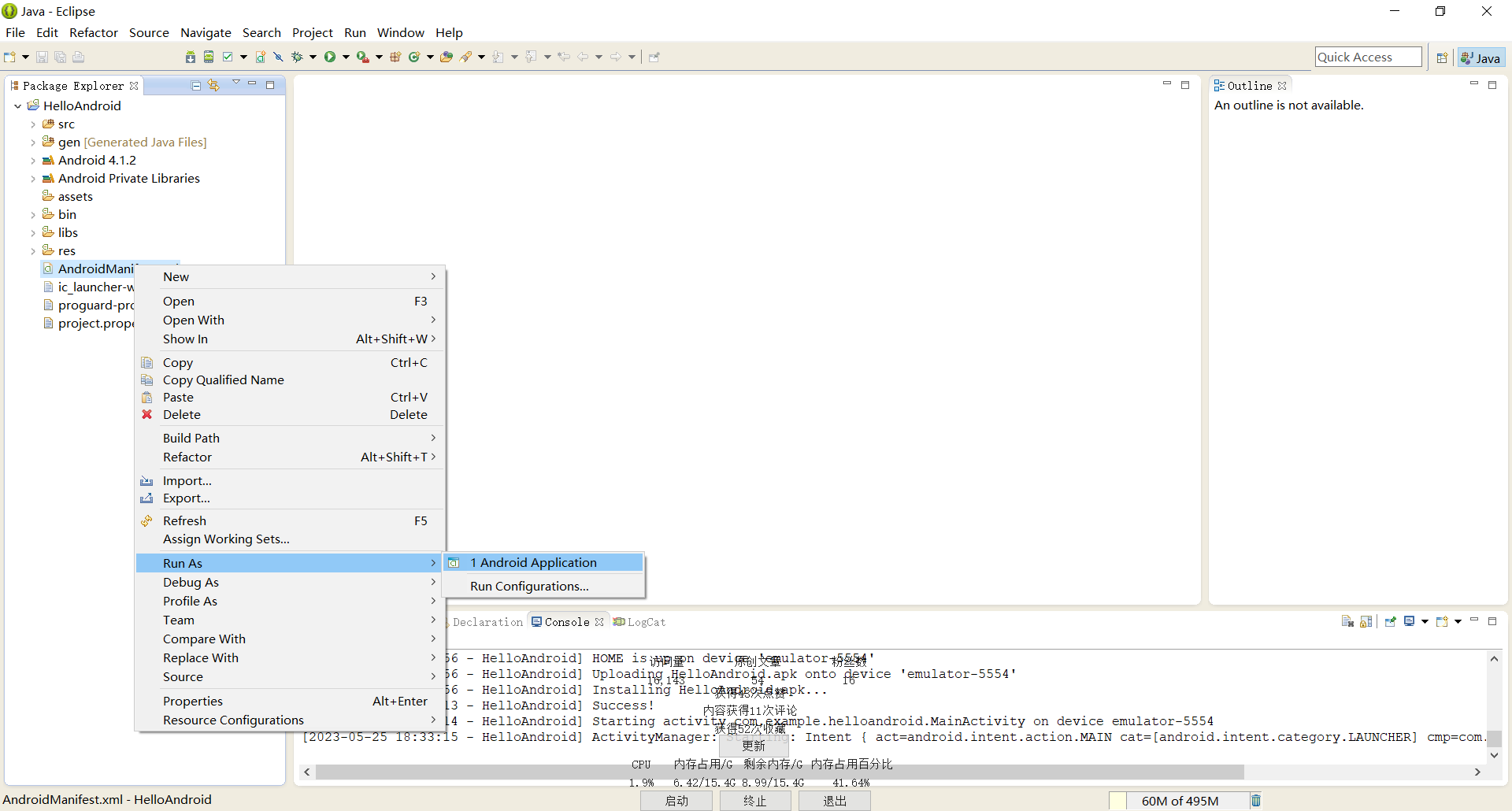The width and height of the screenshot is (1512, 811).
Task: Click the Open Type toolbar icon
Action: click(447, 57)
